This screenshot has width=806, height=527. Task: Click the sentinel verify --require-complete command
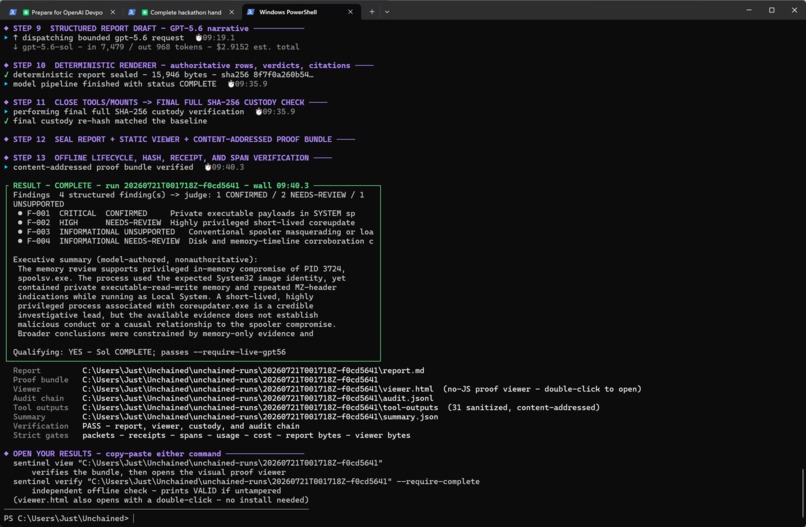246,482
